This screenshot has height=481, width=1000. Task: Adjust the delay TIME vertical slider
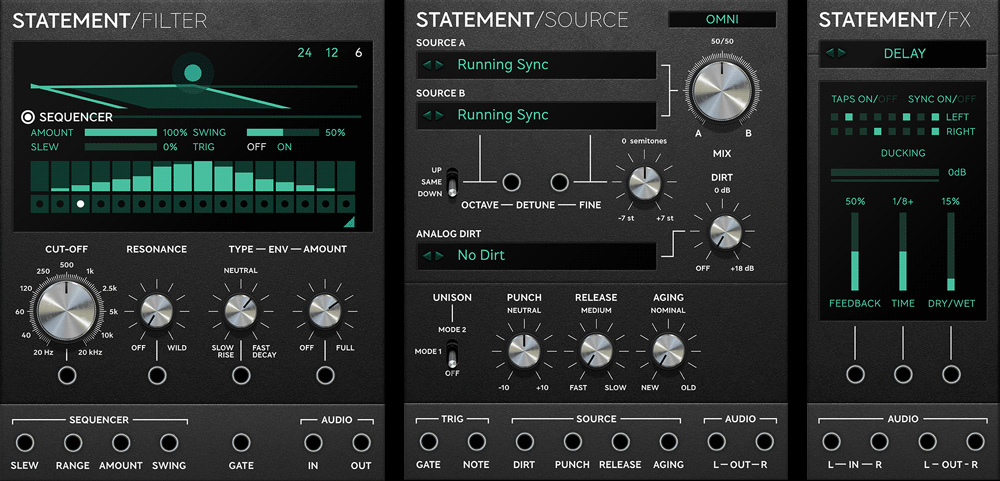(903, 251)
